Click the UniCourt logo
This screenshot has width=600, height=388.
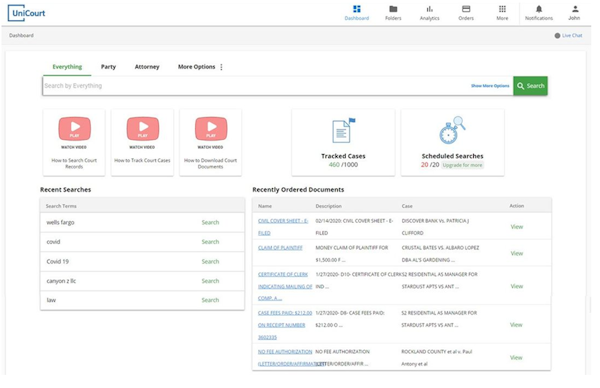[x=27, y=13]
